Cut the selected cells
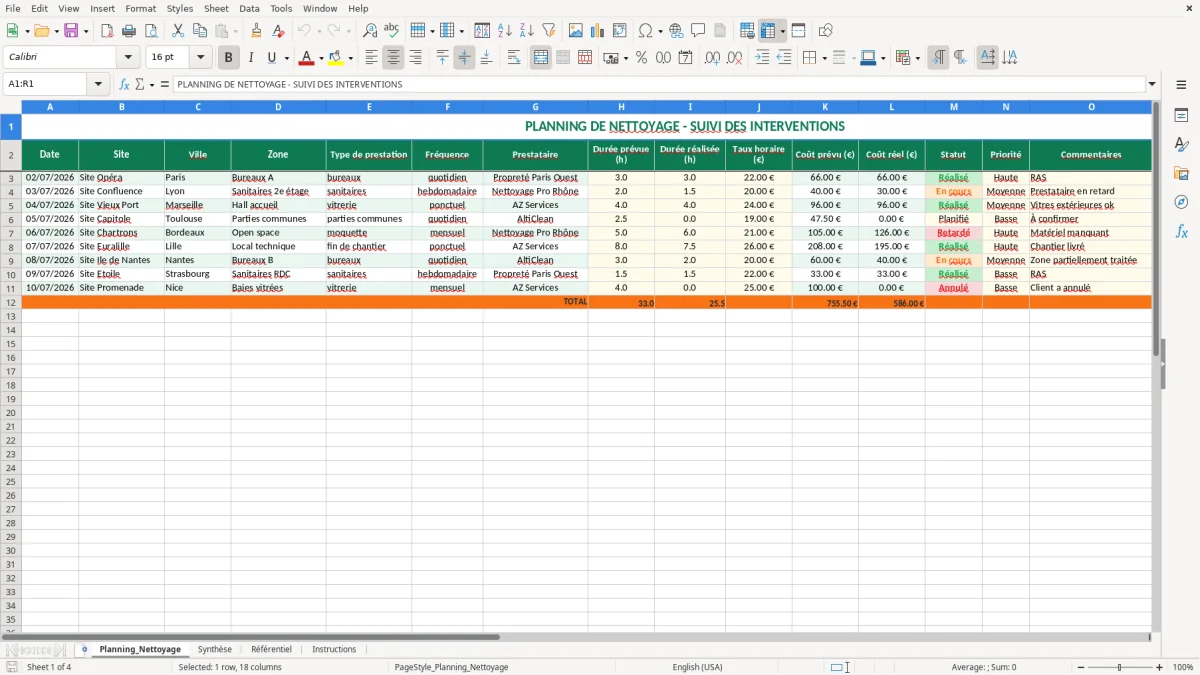The height and width of the screenshot is (675, 1200). [x=177, y=31]
